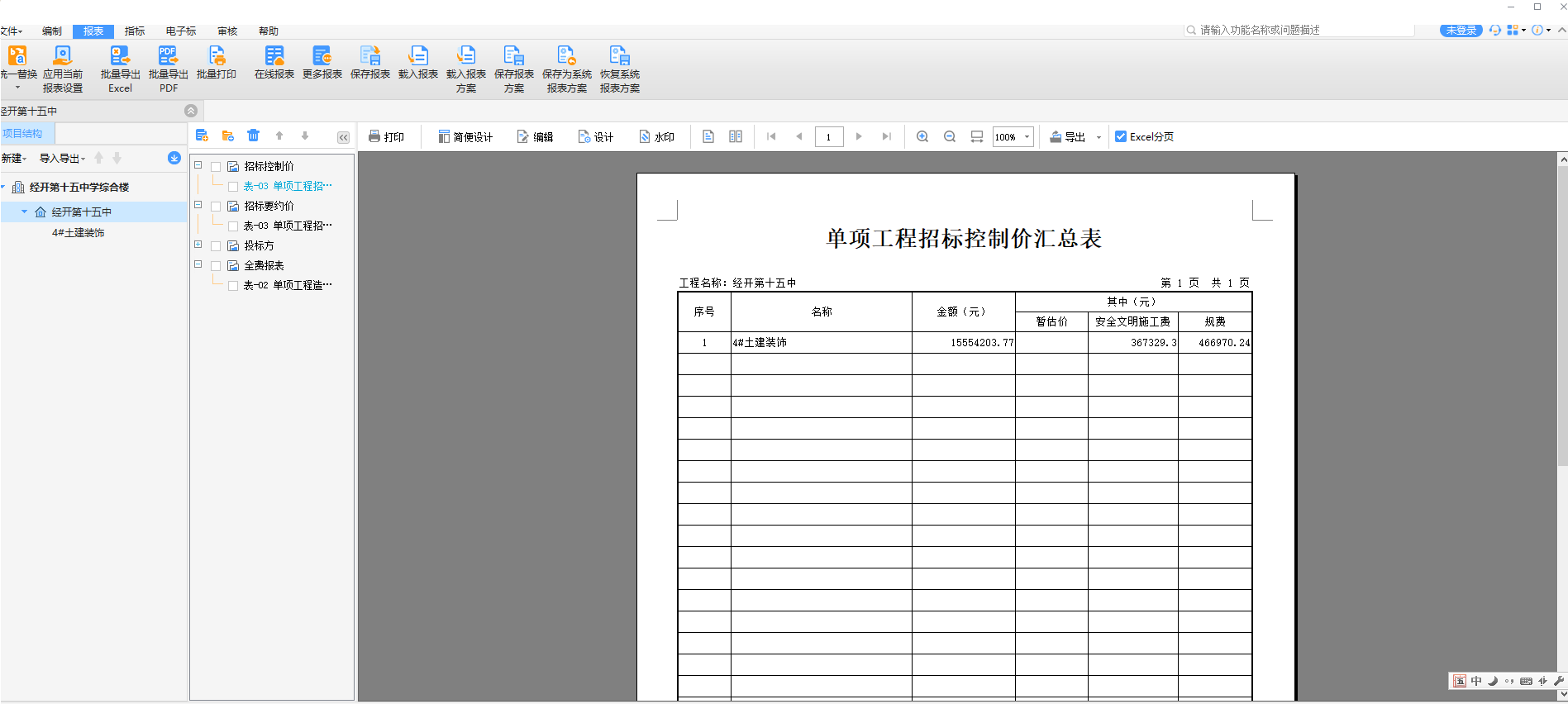Open the 导入导出 dropdown
The width and height of the screenshot is (1568, 704).
63,158
